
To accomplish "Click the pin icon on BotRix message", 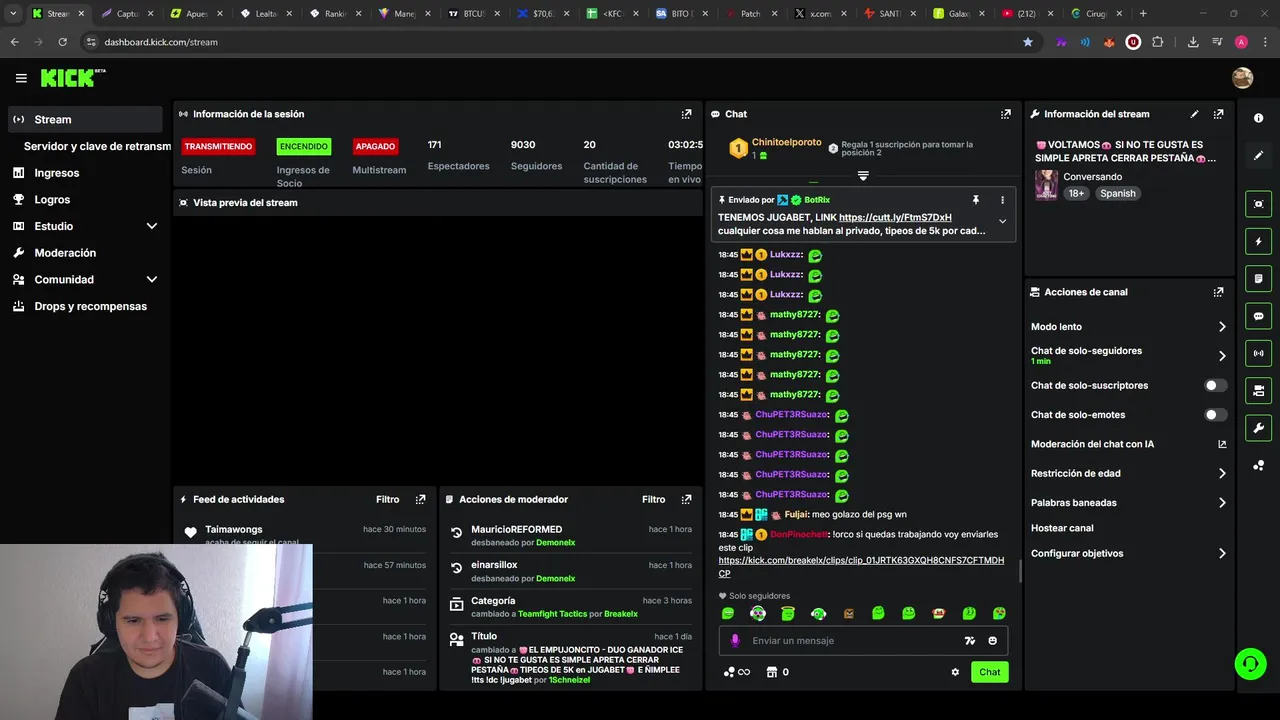I will pyautogui.click(x=975, y=200).
